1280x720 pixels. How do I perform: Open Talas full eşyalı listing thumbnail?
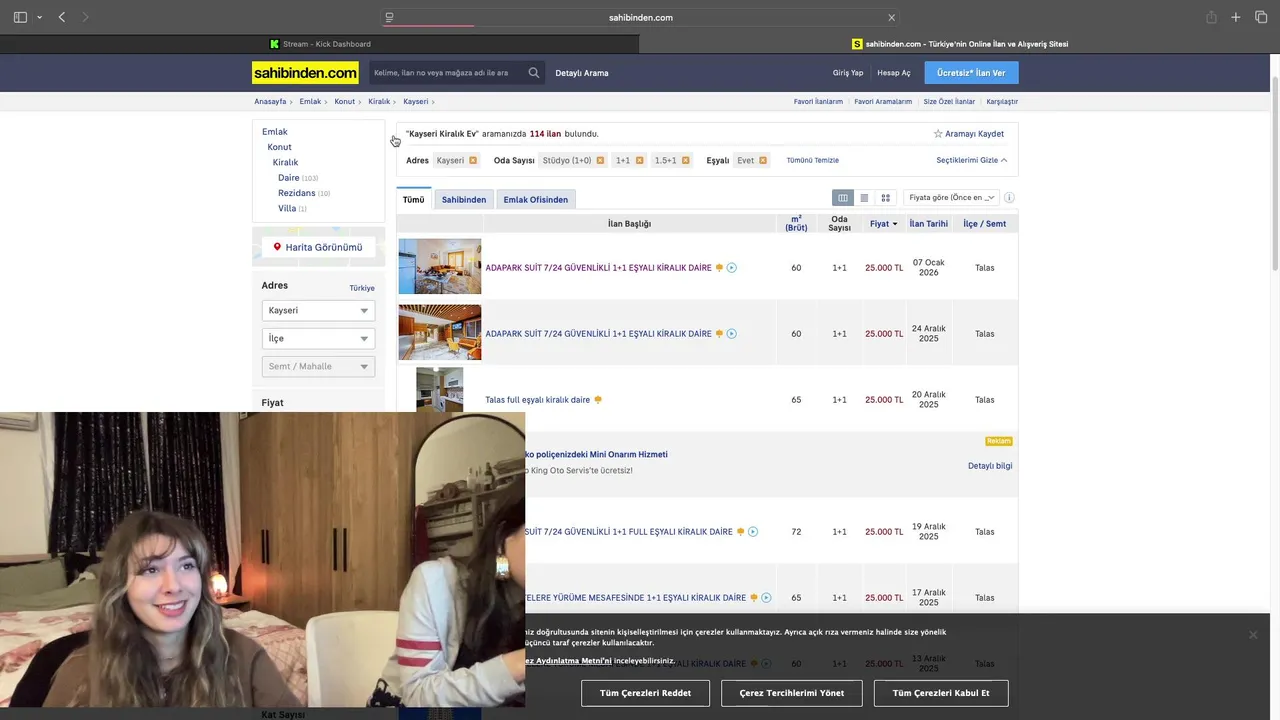tap(440, 390)
